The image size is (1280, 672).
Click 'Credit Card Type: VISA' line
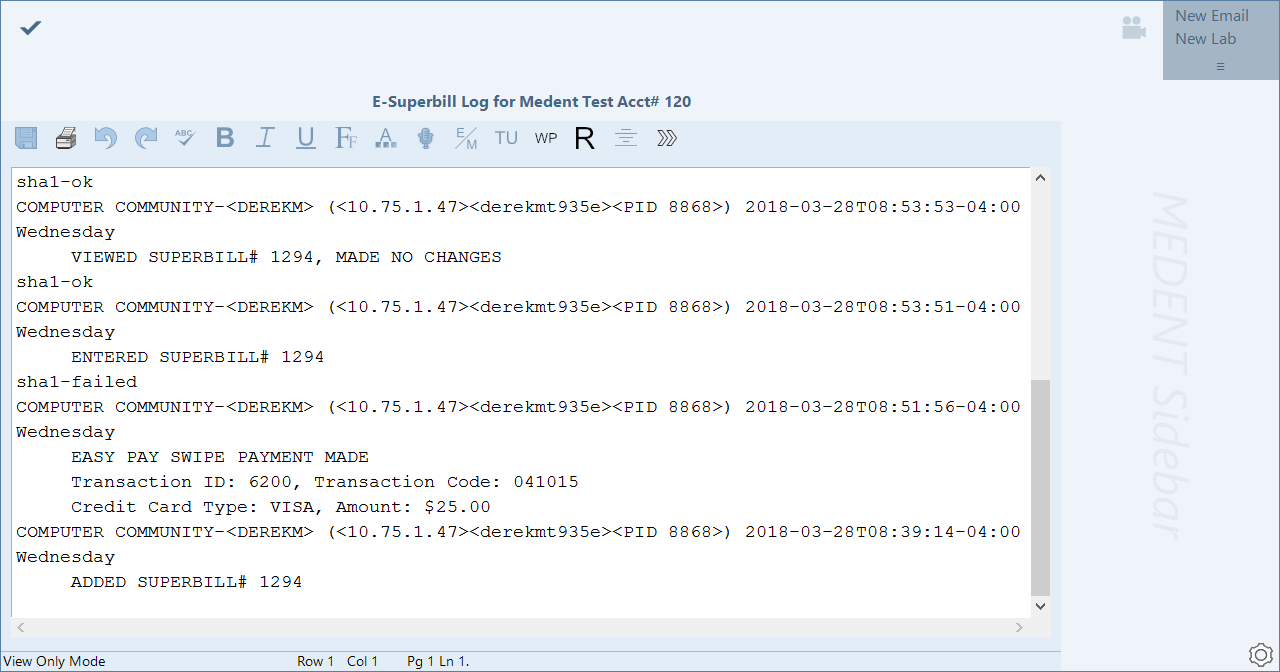[x=280, y=507]
